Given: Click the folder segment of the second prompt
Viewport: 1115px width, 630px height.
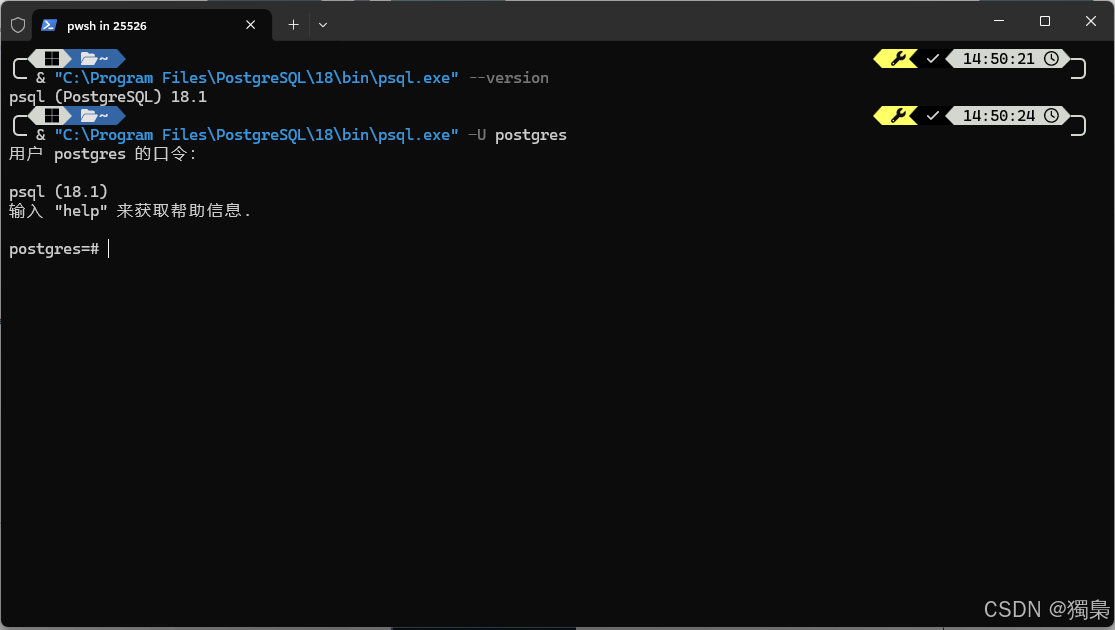Looking at the screenshot, I should click(88, 115).
